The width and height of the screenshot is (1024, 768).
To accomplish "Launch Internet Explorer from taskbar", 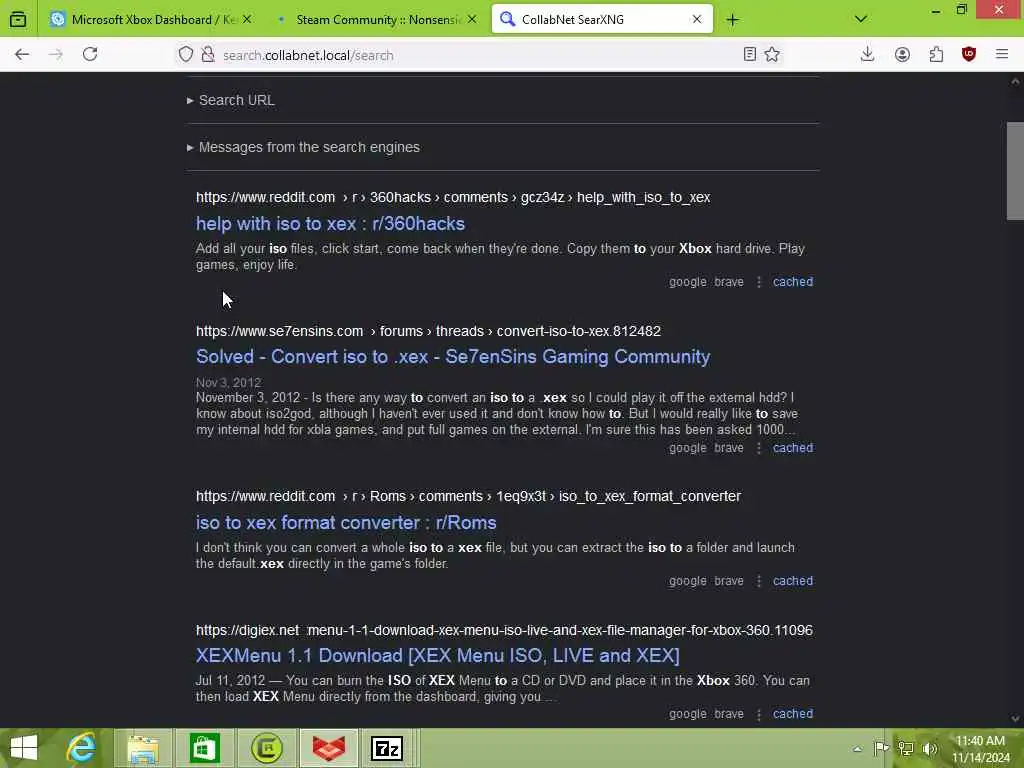I will click(82, 748).
